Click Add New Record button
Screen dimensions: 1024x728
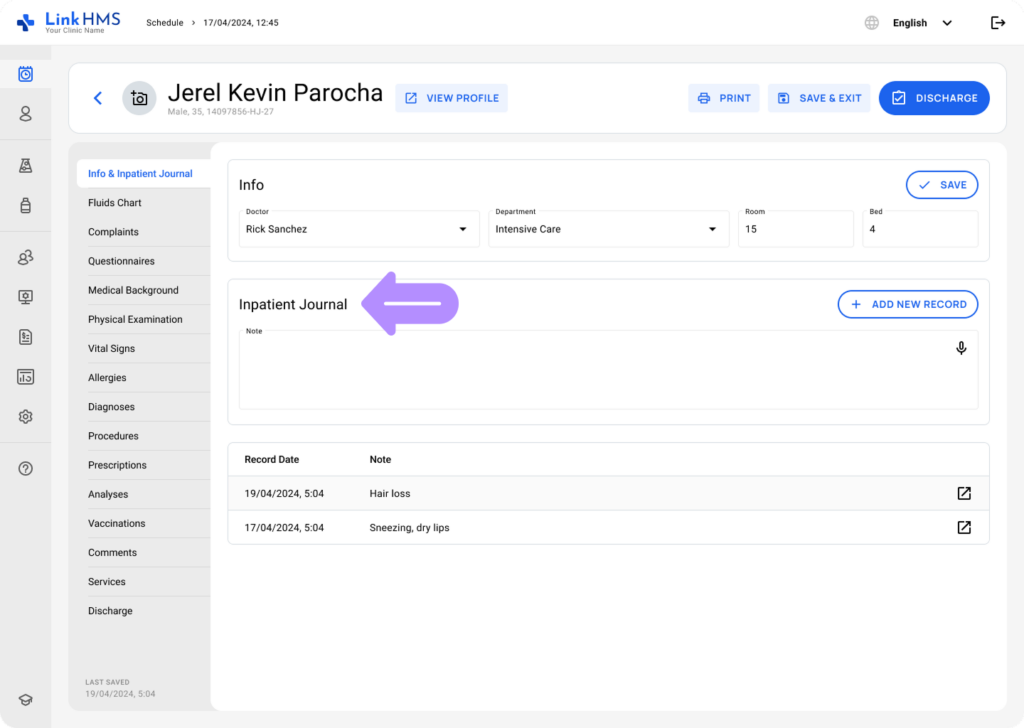907,304
